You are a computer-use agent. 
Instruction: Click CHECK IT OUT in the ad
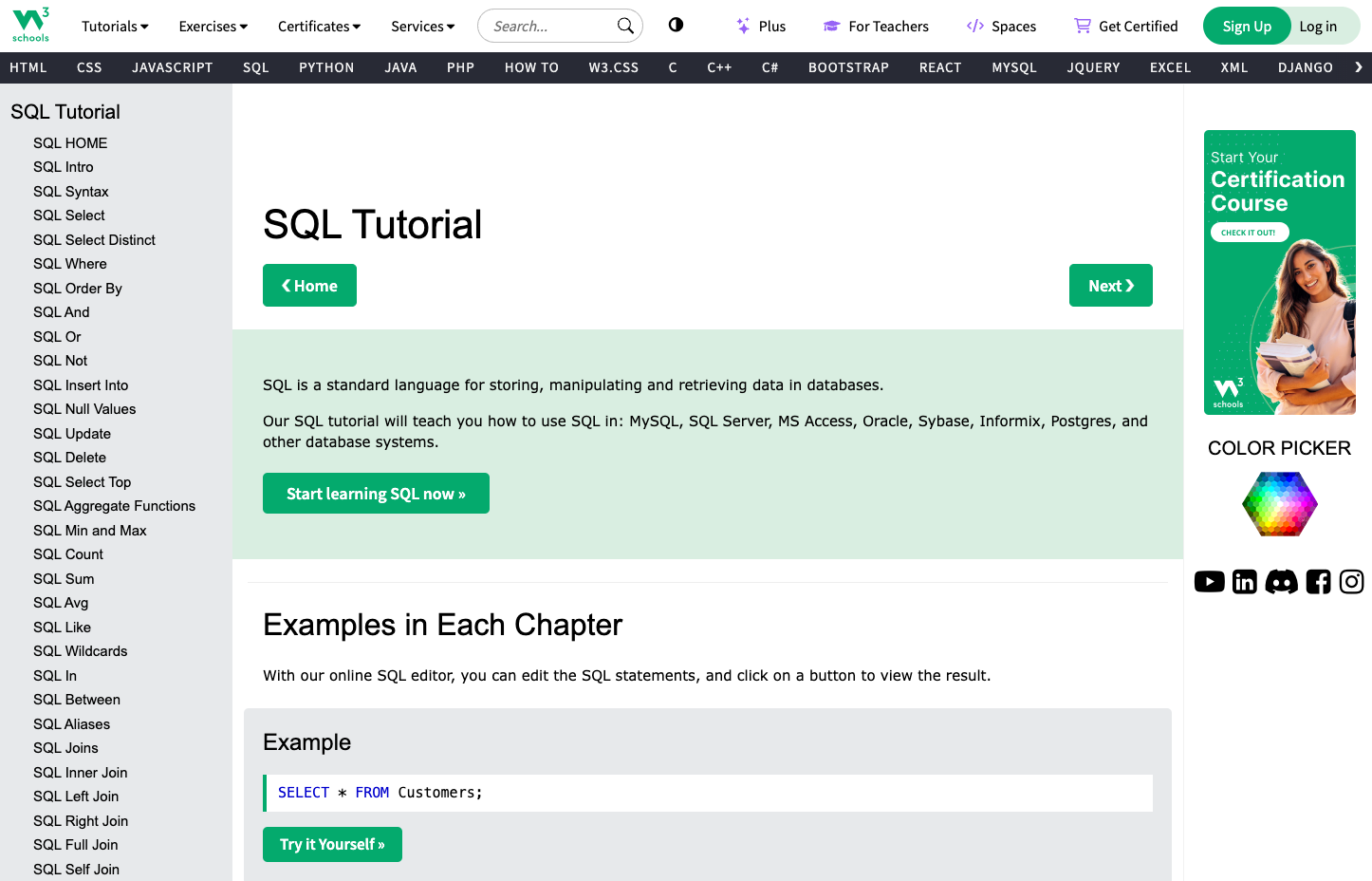(x=1249, y=232)
